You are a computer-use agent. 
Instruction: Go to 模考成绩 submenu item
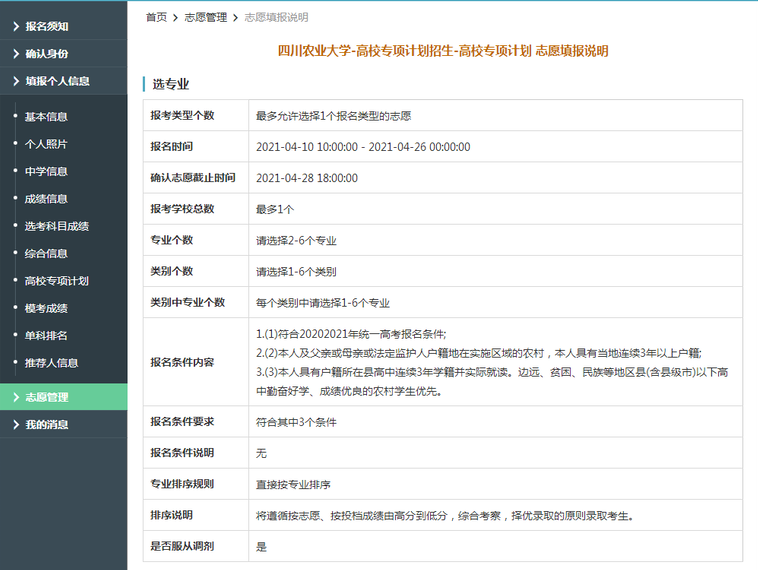click(x=46, y=308)
